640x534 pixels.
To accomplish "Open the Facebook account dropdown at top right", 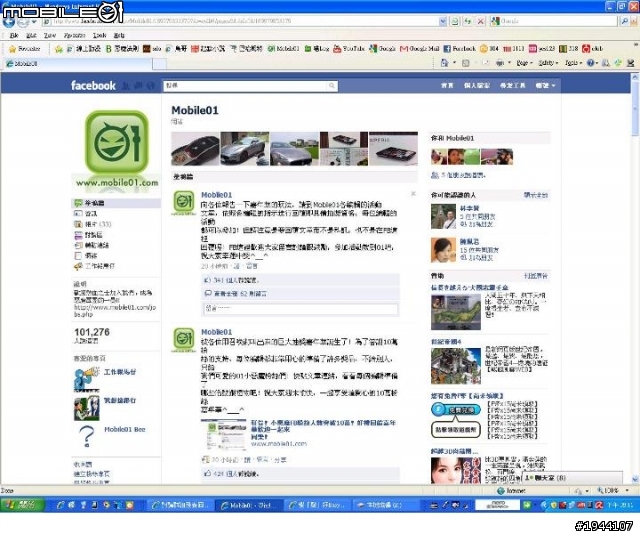I will [x=545, y=85].
